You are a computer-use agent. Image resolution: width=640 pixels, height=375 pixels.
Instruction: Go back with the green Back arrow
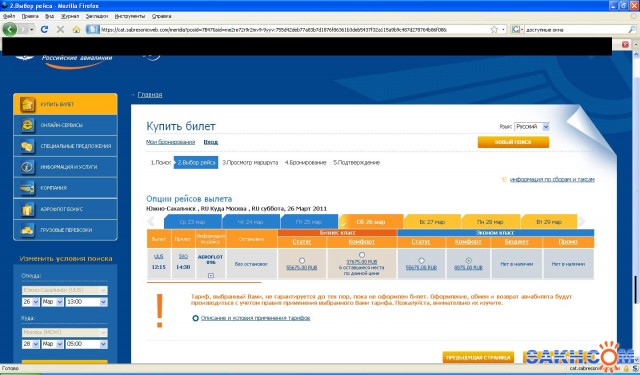(x=10, y=29)
